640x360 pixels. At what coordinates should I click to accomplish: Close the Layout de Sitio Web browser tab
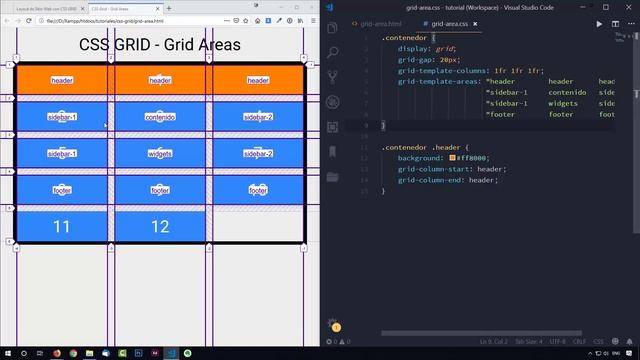82,9
